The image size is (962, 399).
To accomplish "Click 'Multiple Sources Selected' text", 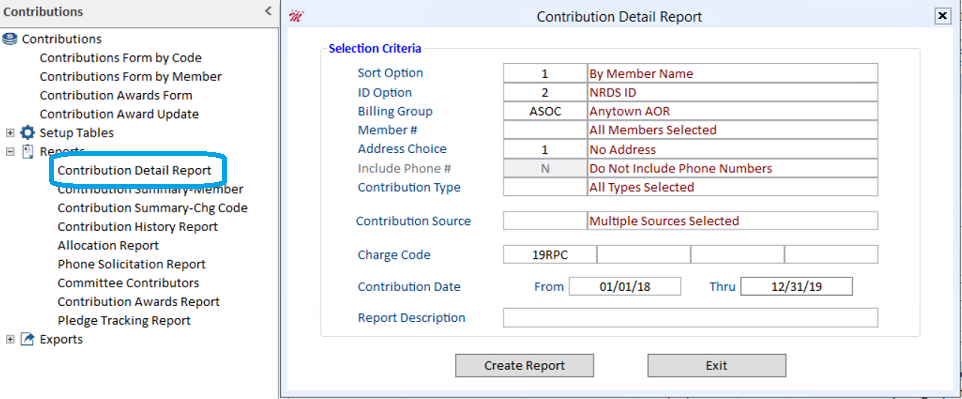I will point(664,220).
